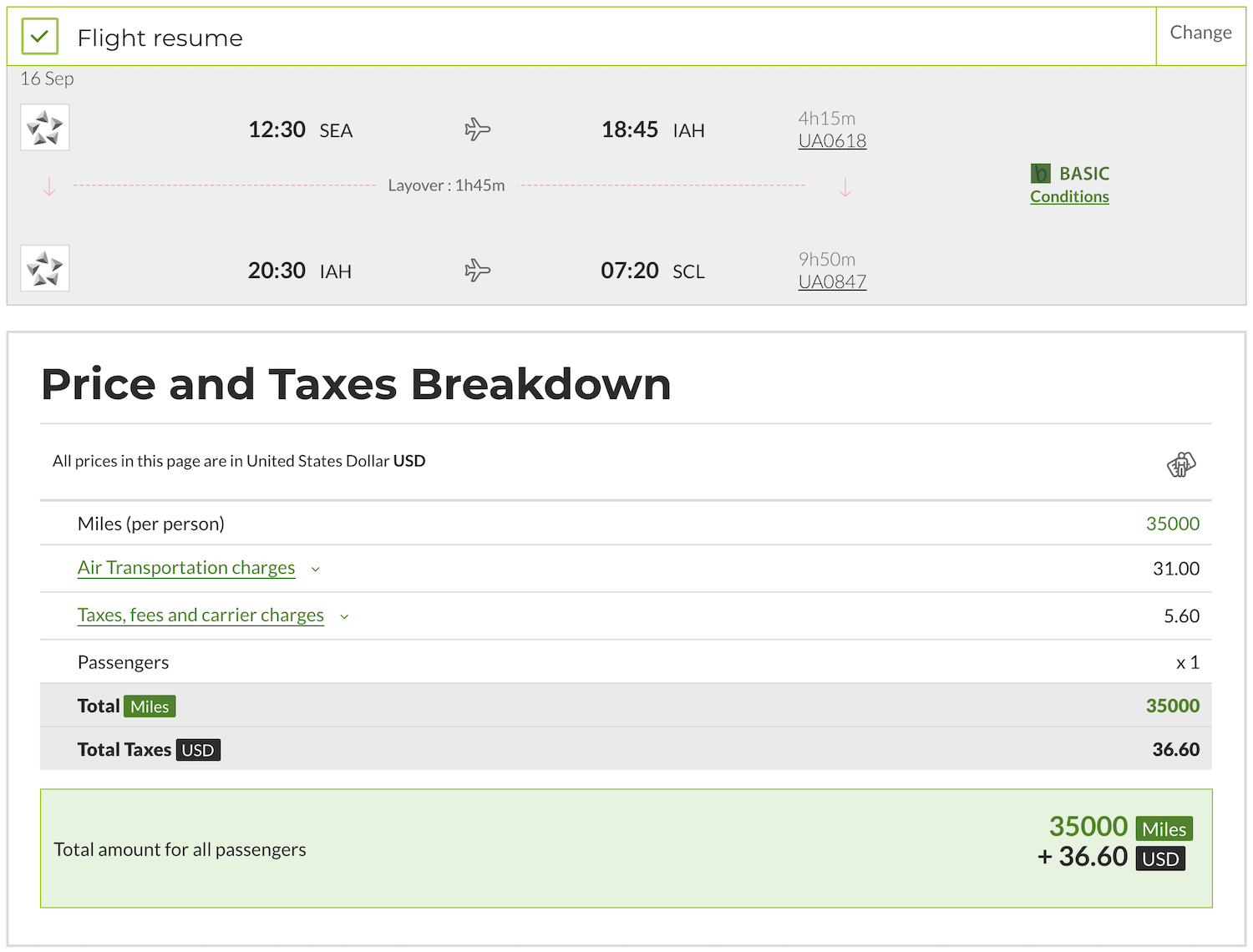Click the Change button
The image size is (1253, 952).
tap(1200, 32)
